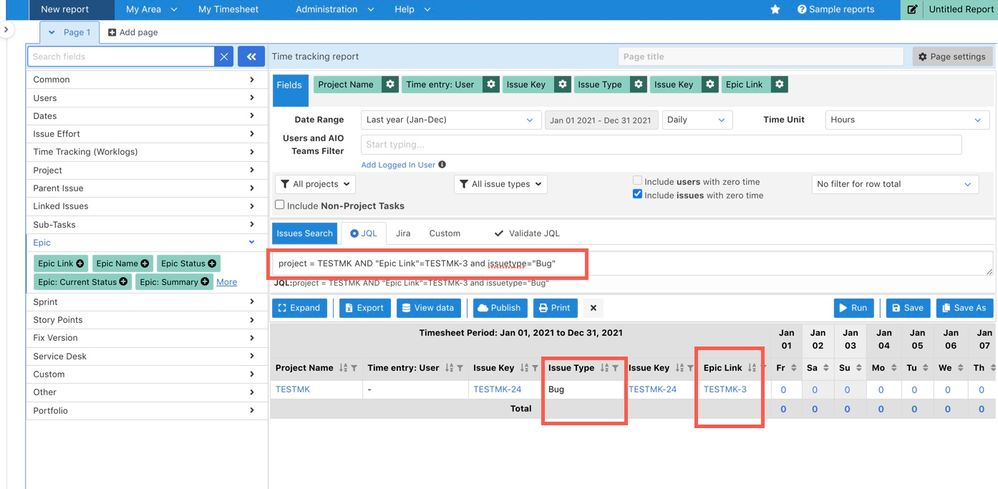Select the Page 1 tab

tap(69, 32)
